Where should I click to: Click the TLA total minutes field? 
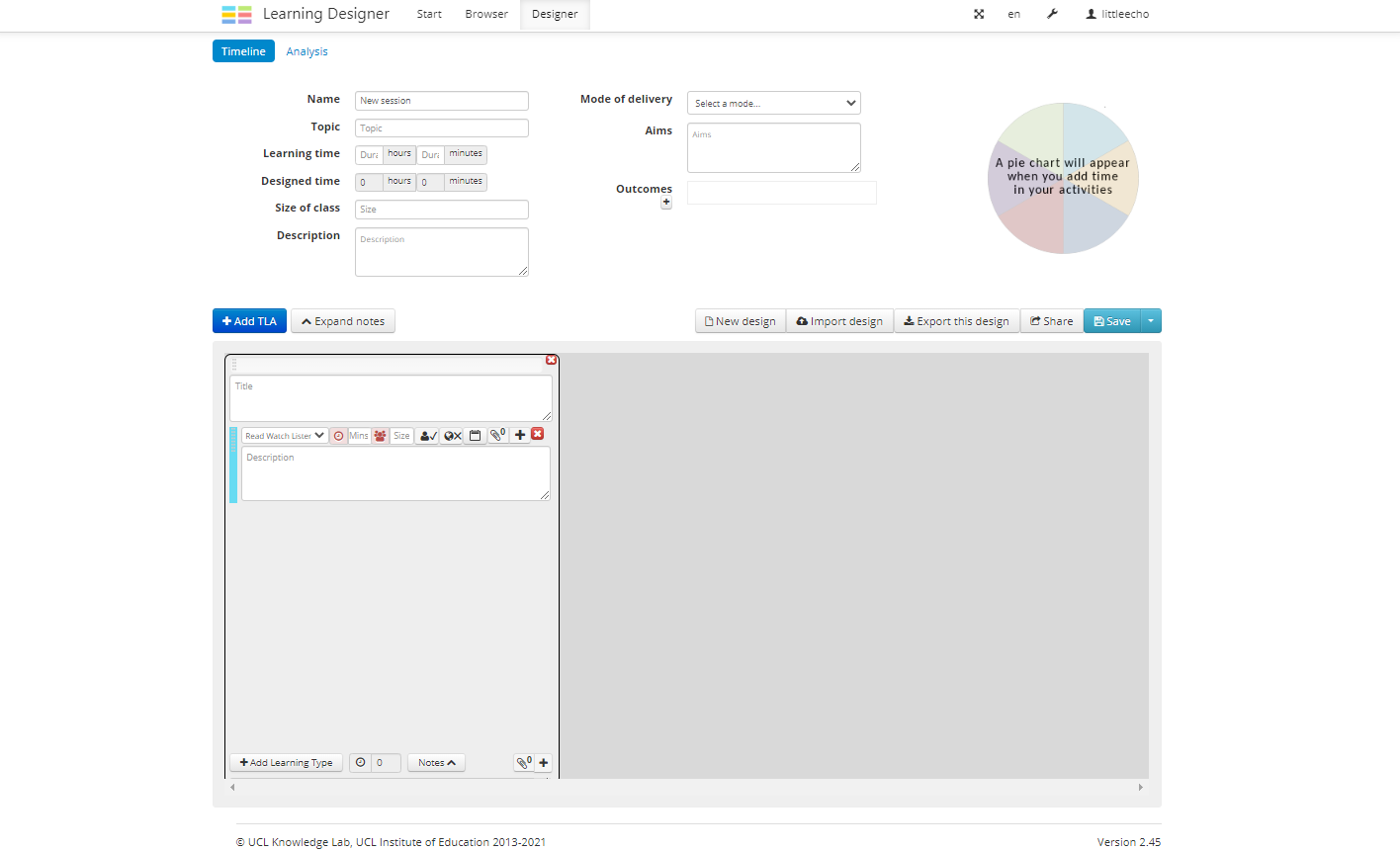click(387, 763)
